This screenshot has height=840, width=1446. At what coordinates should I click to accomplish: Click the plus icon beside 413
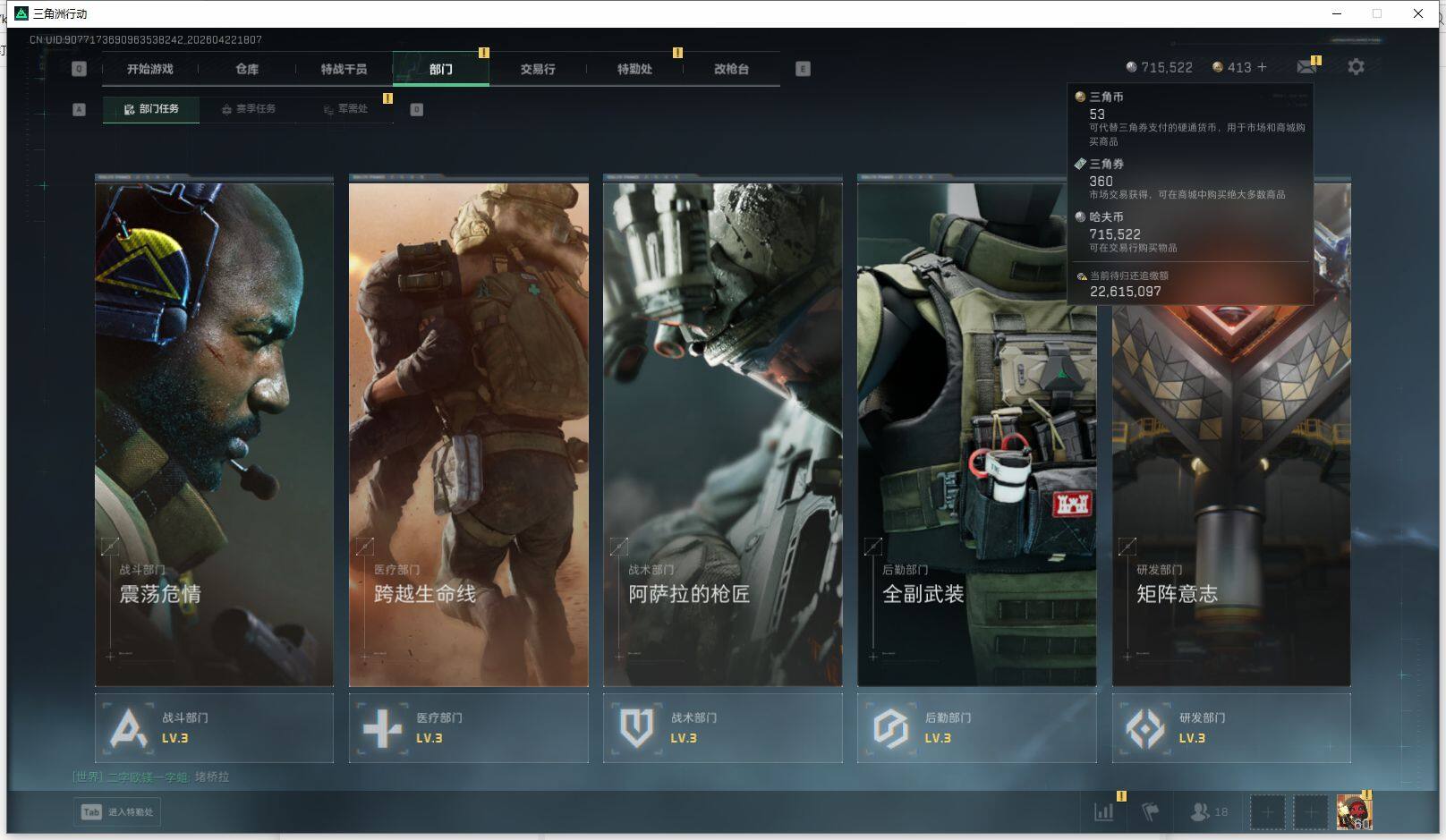coord(1262,67)
